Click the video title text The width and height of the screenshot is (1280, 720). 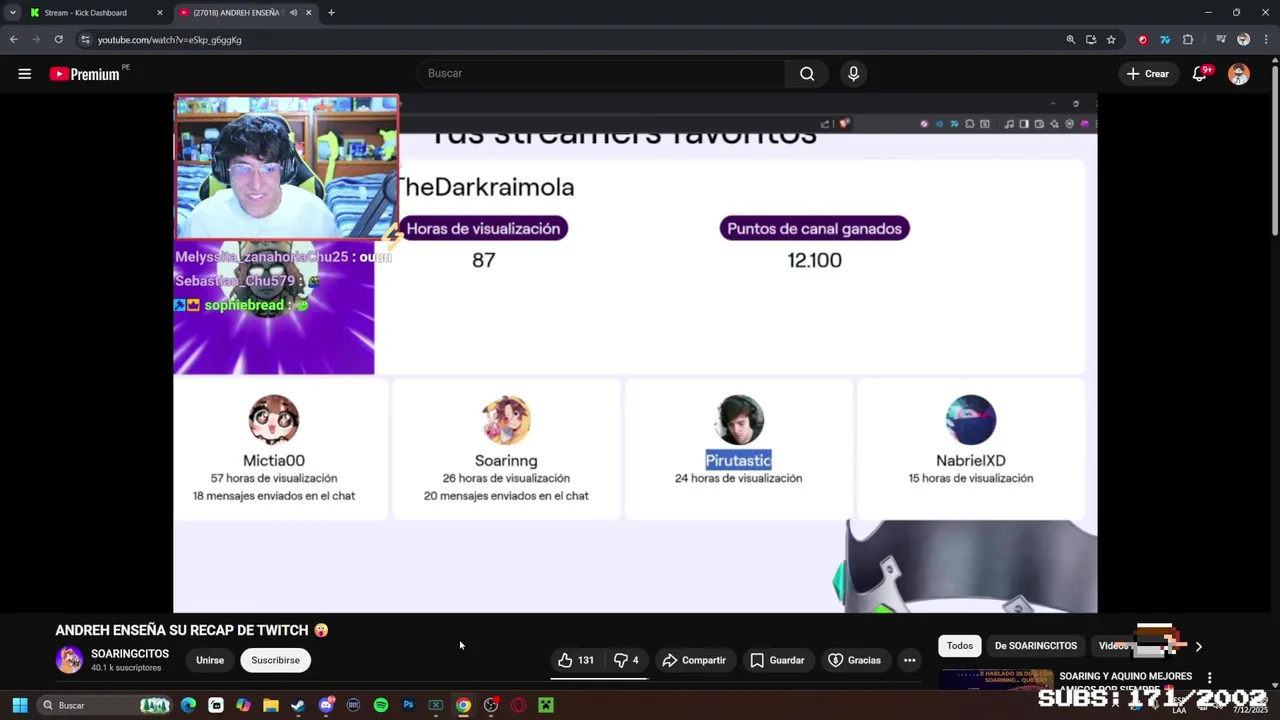coord(192,630)
